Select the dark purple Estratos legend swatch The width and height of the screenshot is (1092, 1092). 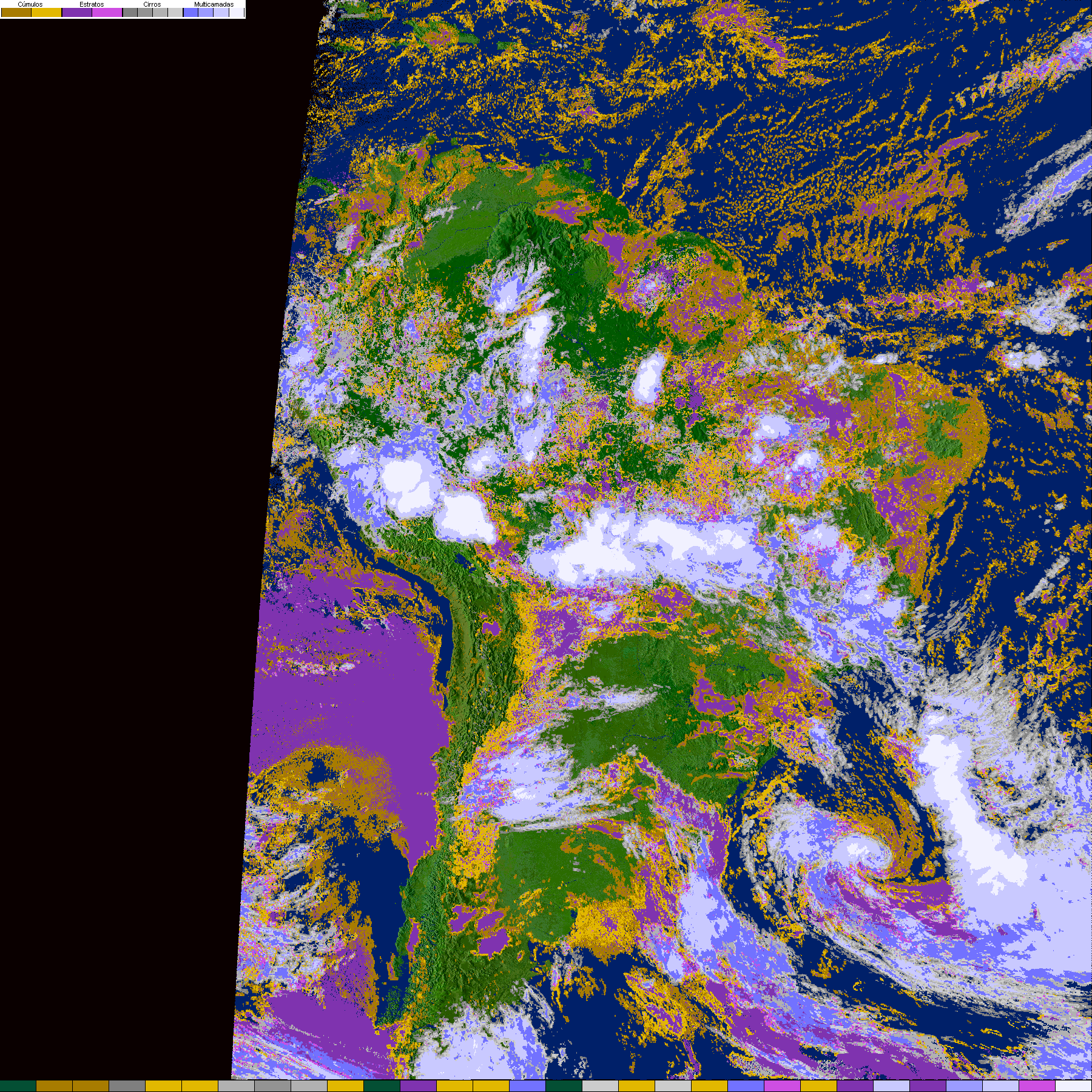(x=77, y=13)
